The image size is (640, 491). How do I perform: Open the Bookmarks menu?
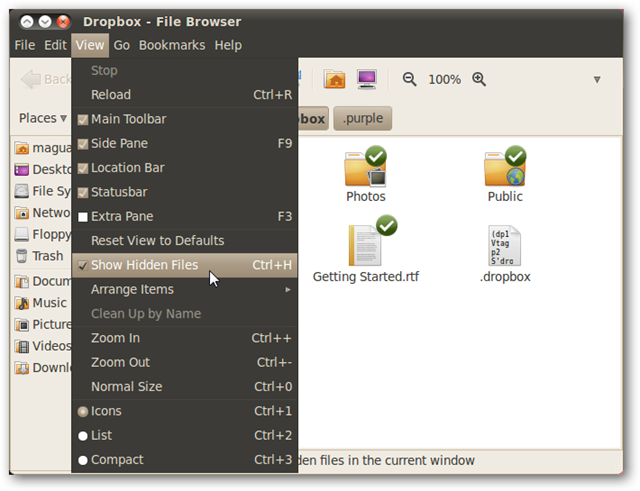(172, 45)
